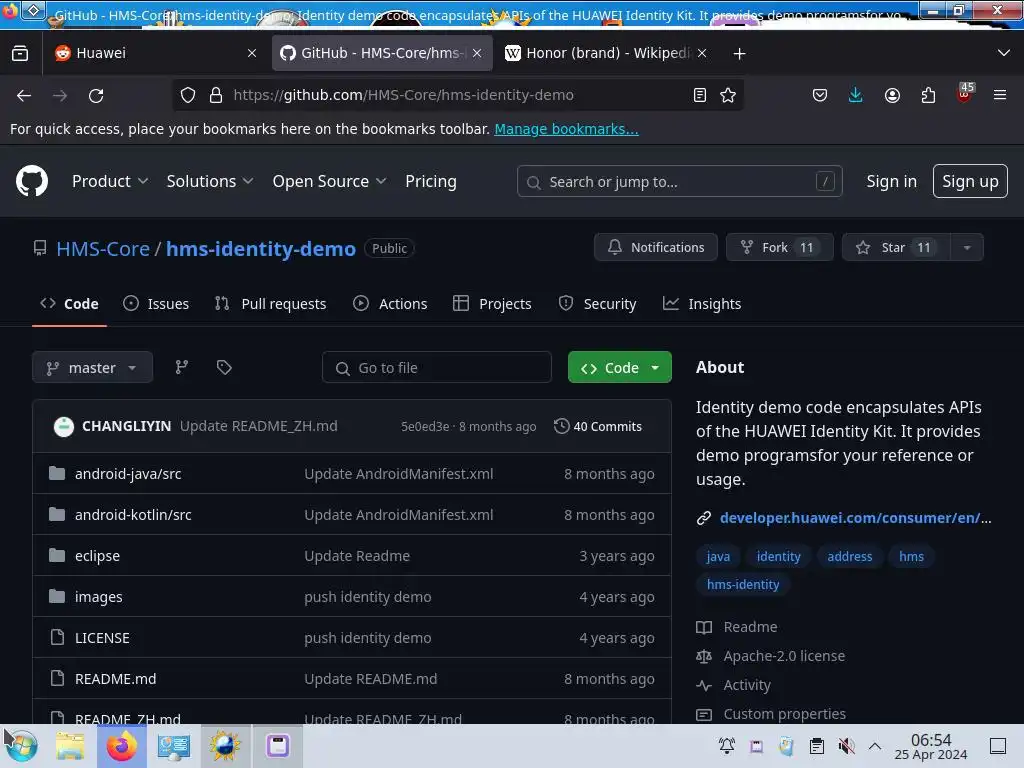Launch Firefox from the taskbar
Viewport: 1024px width, 768px height.
122,746
